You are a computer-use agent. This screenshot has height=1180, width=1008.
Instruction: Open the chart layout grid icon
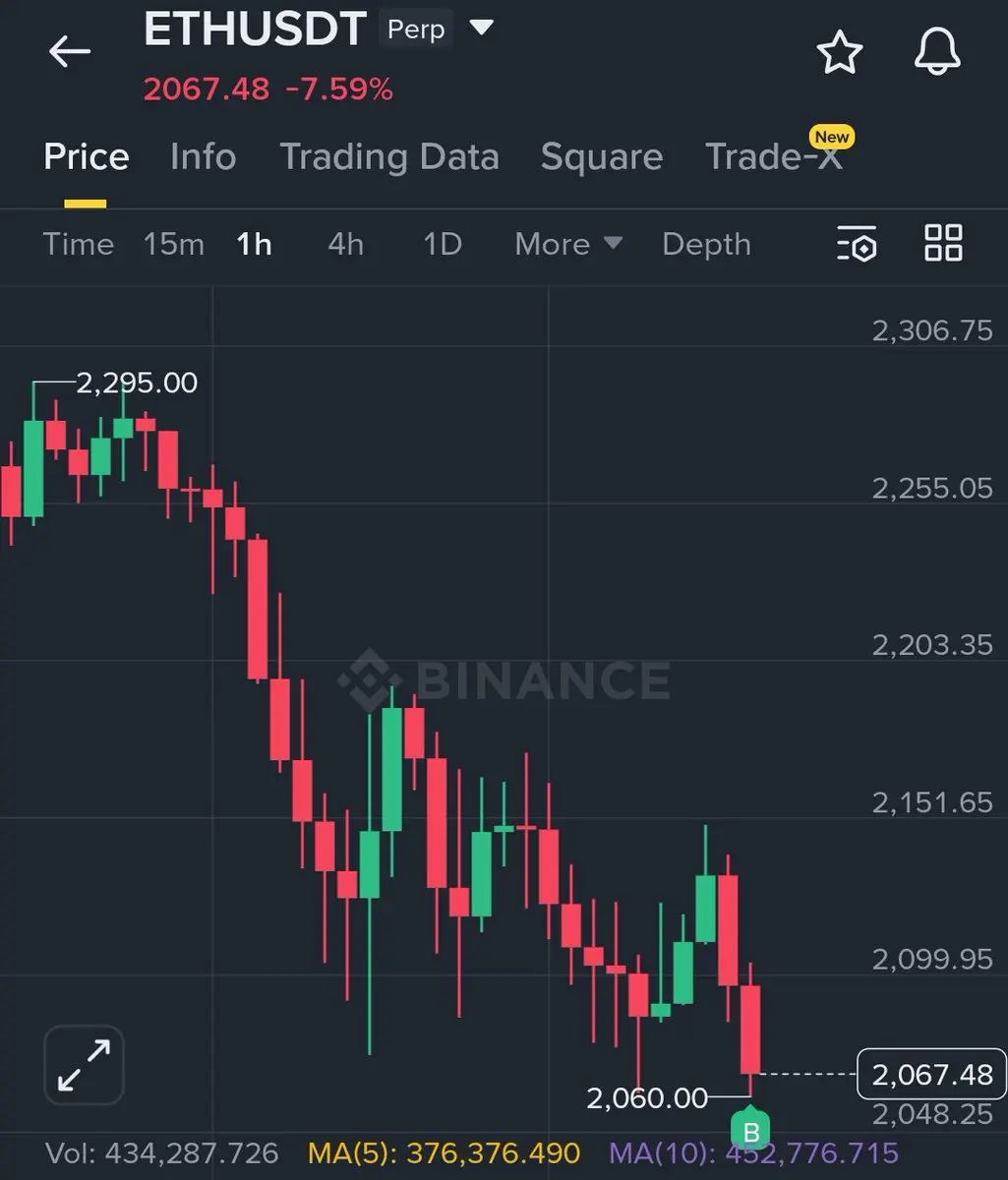tap(944, 243)
